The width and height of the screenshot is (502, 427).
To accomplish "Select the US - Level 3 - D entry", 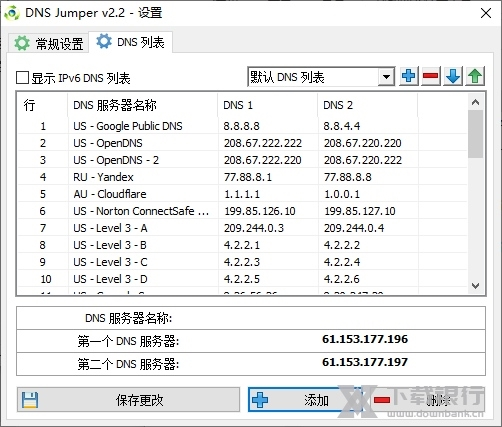I will click(110, 279).
